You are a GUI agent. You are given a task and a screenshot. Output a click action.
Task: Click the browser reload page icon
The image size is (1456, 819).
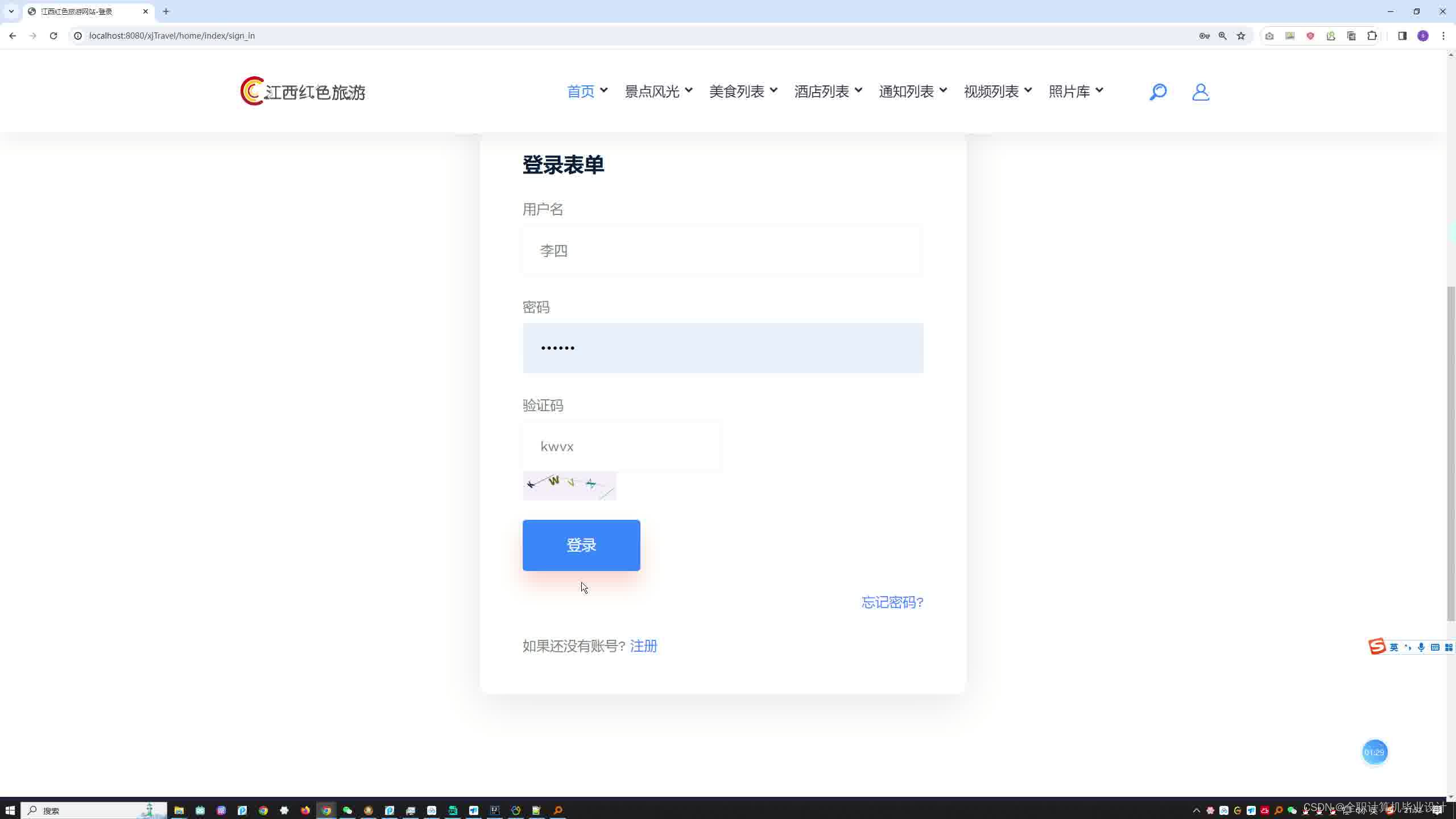(x=53, y=36)
